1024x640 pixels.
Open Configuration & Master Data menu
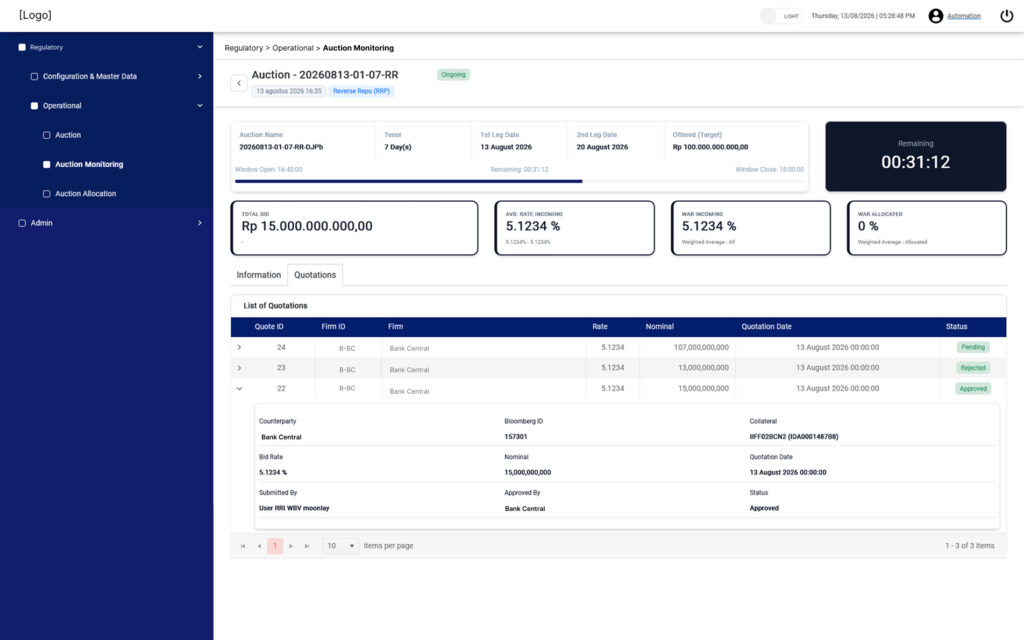[89, 76]
